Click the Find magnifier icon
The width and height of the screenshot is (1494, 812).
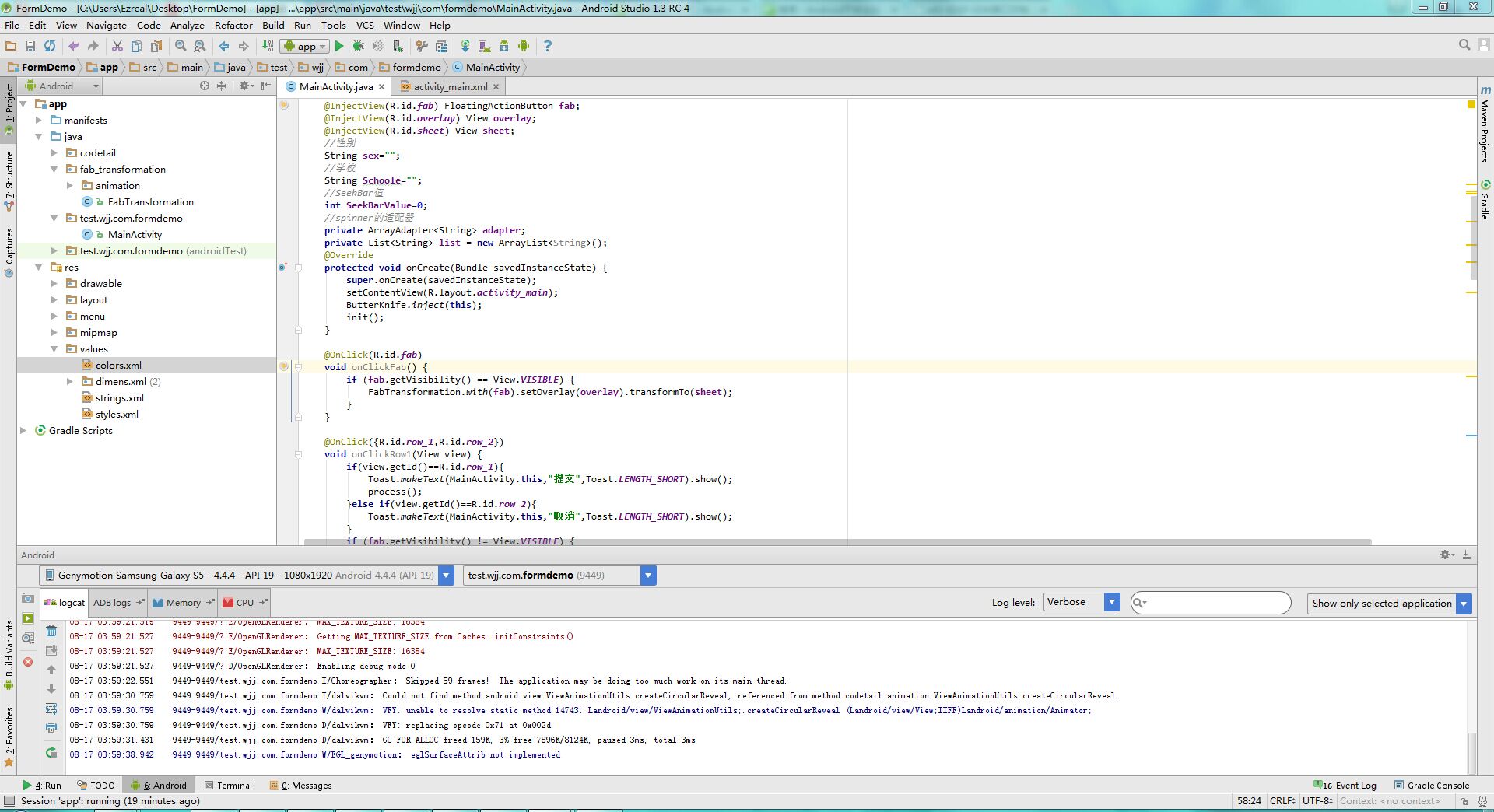(181, 46)
